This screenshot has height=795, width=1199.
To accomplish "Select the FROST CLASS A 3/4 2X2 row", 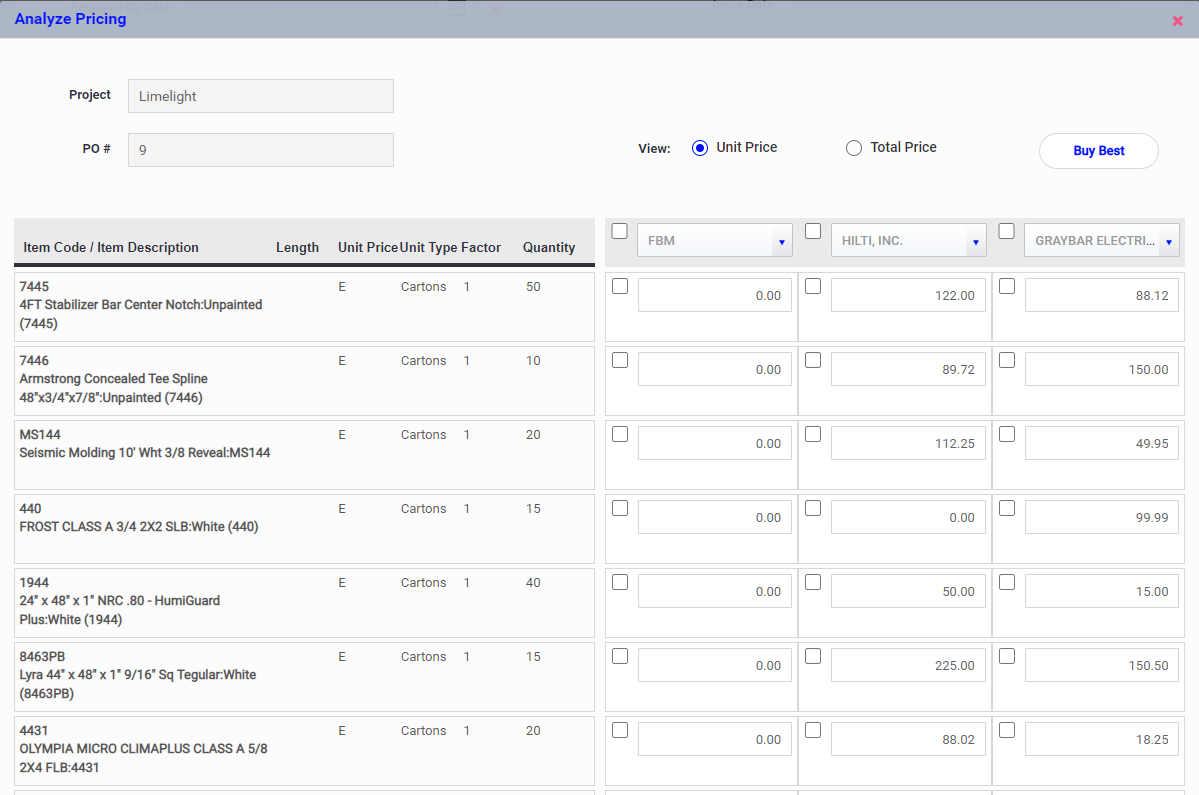I will point(304,529).
